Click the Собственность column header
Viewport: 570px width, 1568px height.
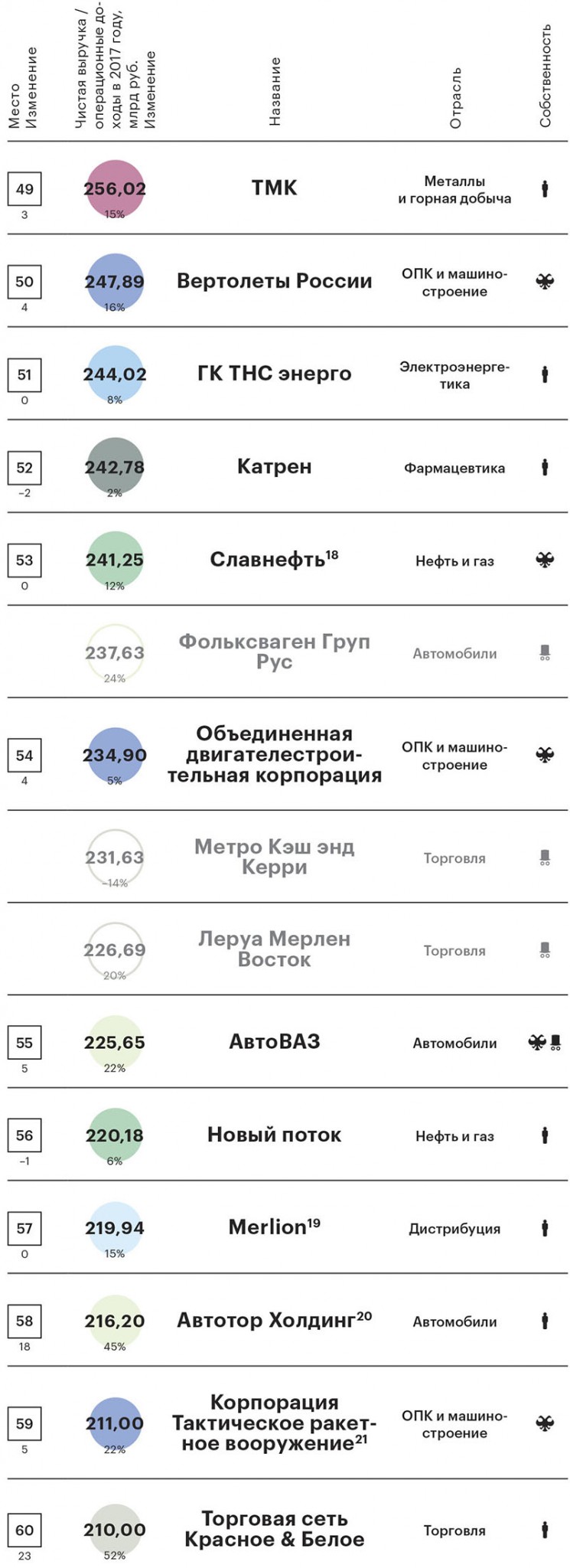[x=545, y=75]
